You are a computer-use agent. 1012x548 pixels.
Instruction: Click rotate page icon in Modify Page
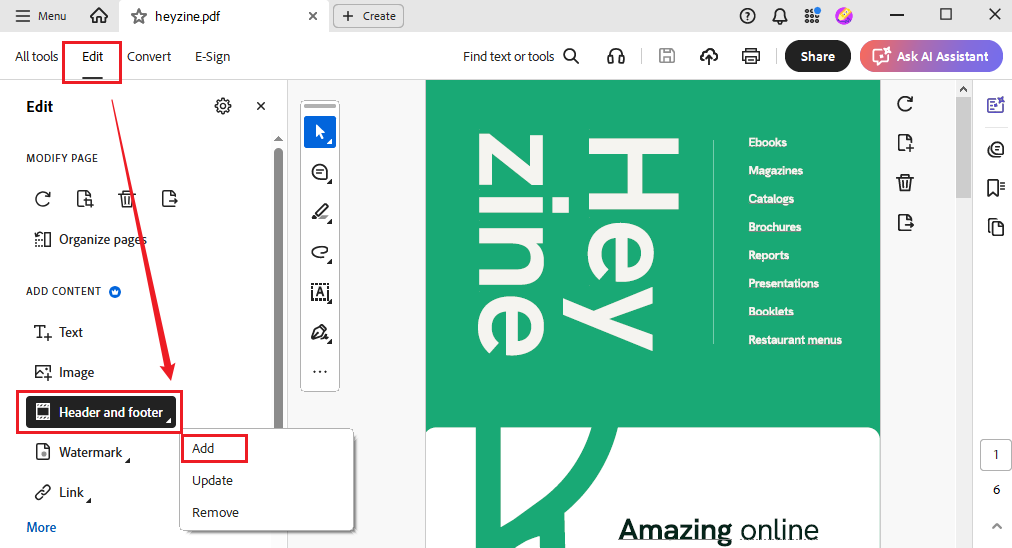pos(43,199)
